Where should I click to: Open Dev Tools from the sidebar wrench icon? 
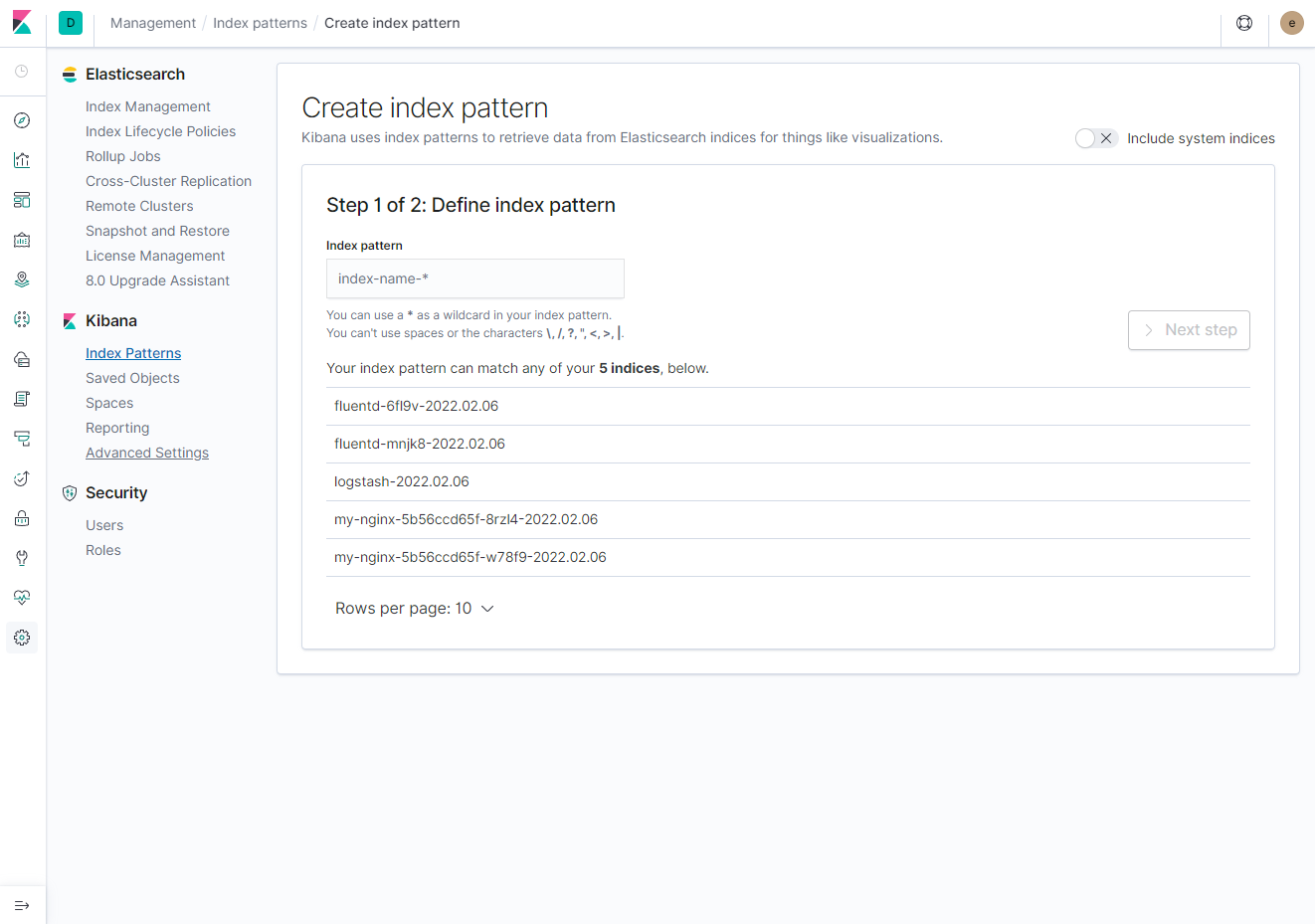pyautogui.click(x=22, y=558)
